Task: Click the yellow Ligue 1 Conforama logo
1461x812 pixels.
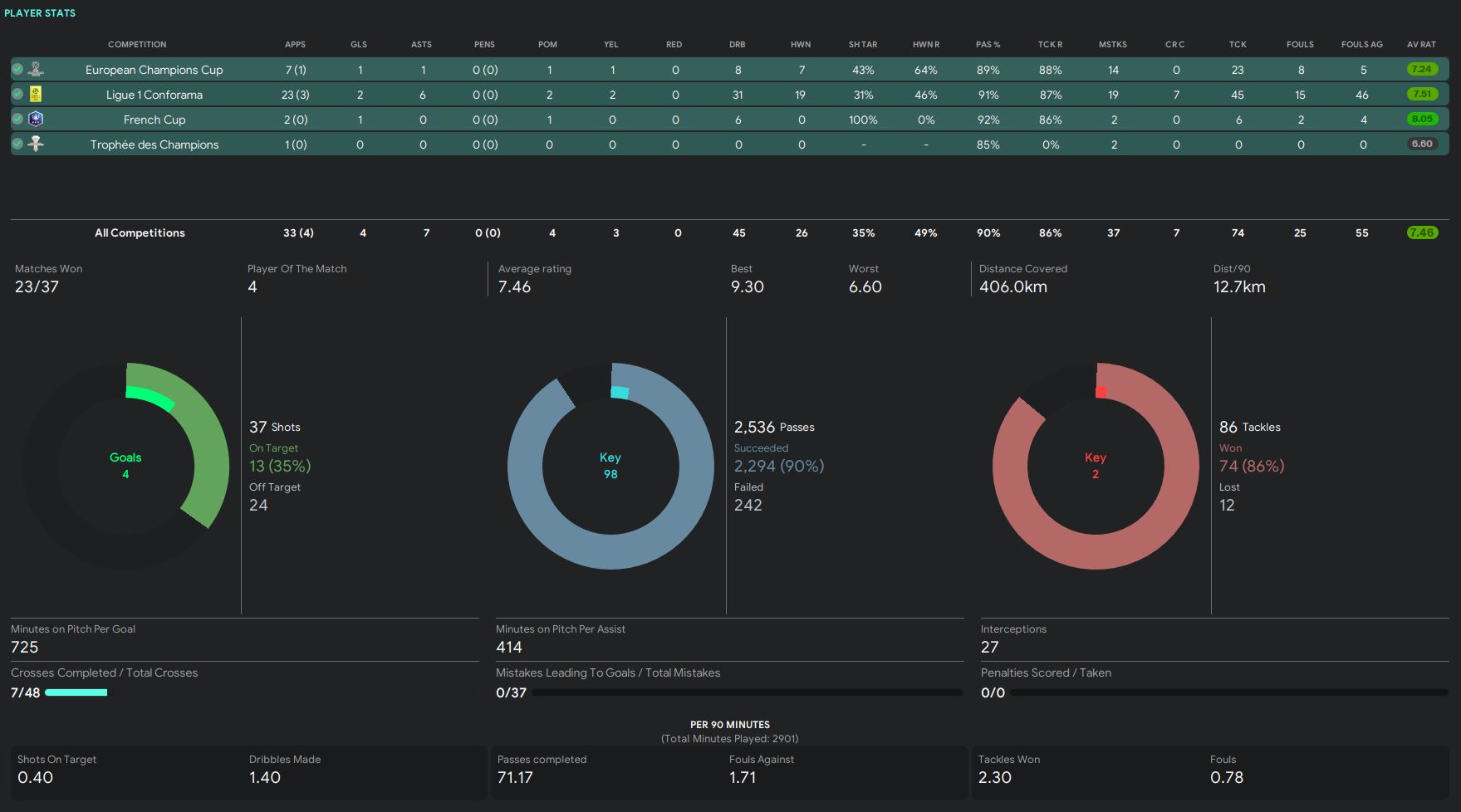Action: pyautogui.click(x=36, y=94)
